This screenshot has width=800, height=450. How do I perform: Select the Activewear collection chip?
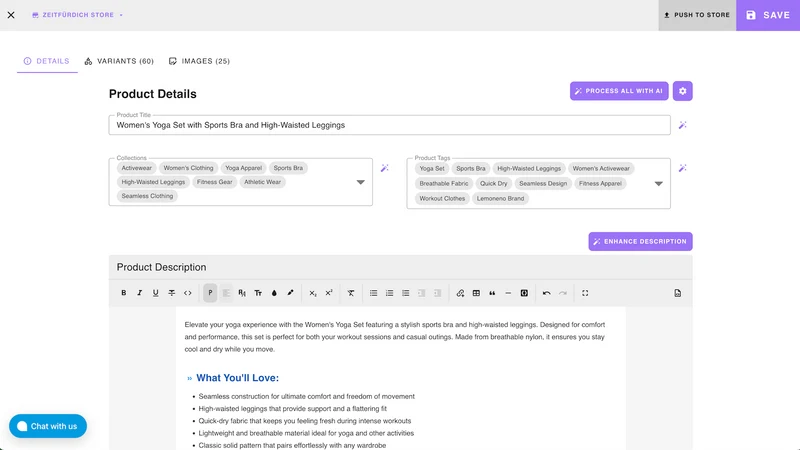137,168
